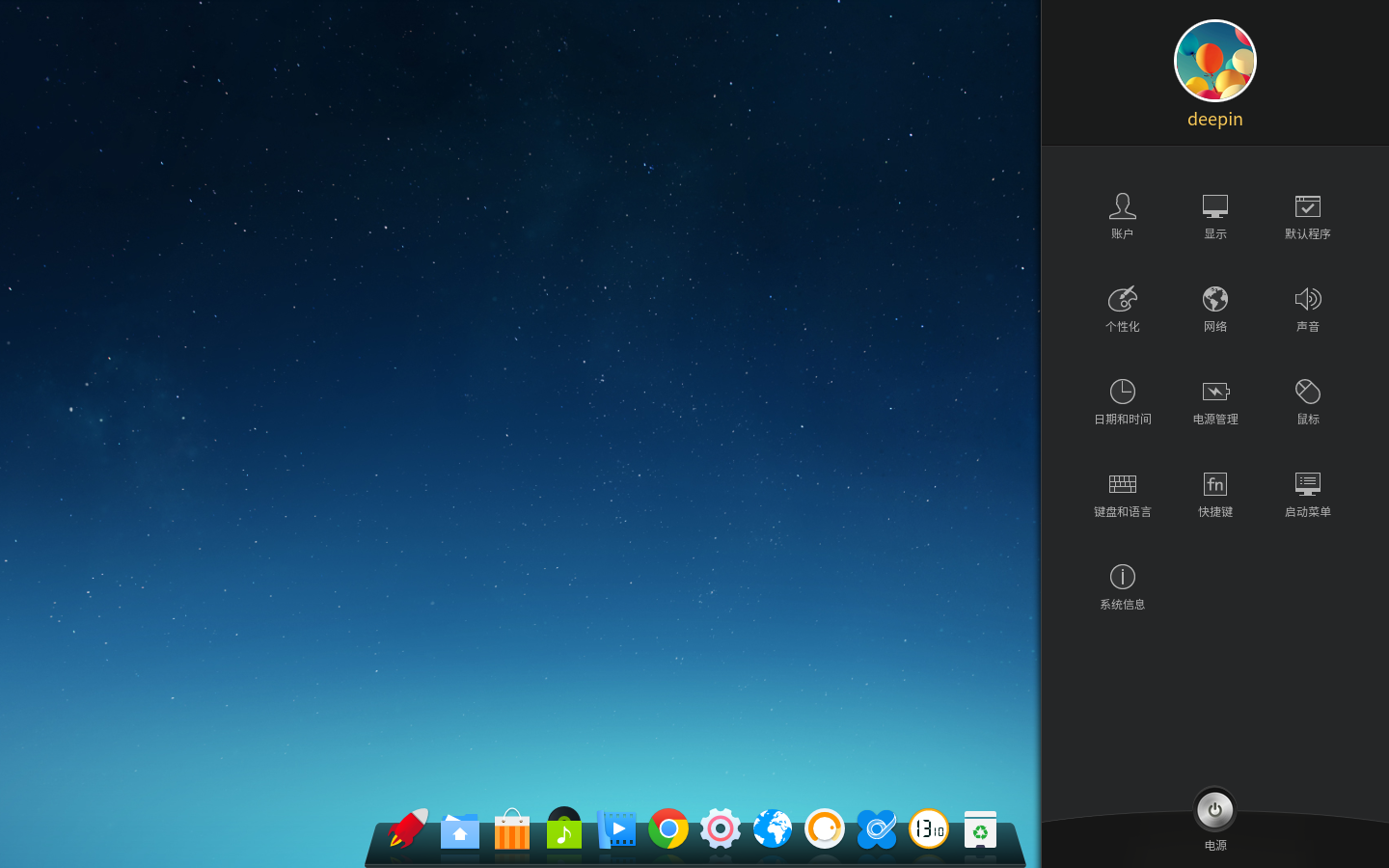This screenshot has height=868, width=1389.
Task: Open 键盘和语言 (Keyboard and Language) settings
Action: [x=1122, y=492]
